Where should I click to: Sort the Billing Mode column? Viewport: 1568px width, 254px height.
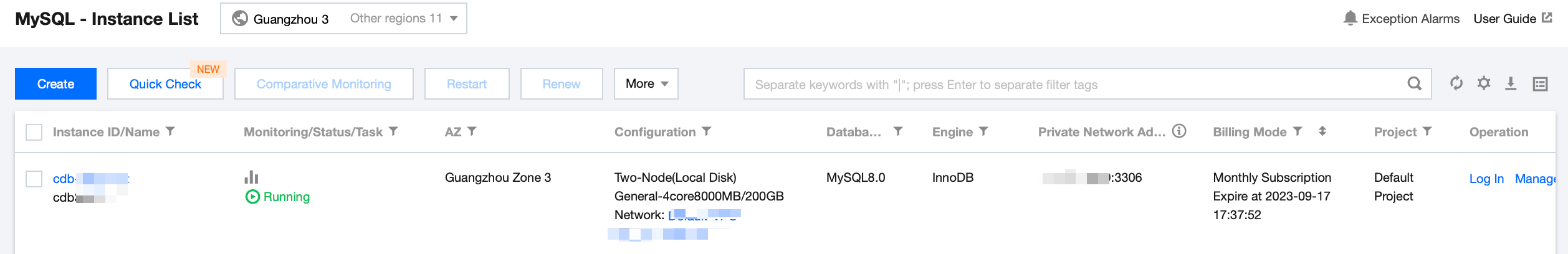[x=1322, y=131]
